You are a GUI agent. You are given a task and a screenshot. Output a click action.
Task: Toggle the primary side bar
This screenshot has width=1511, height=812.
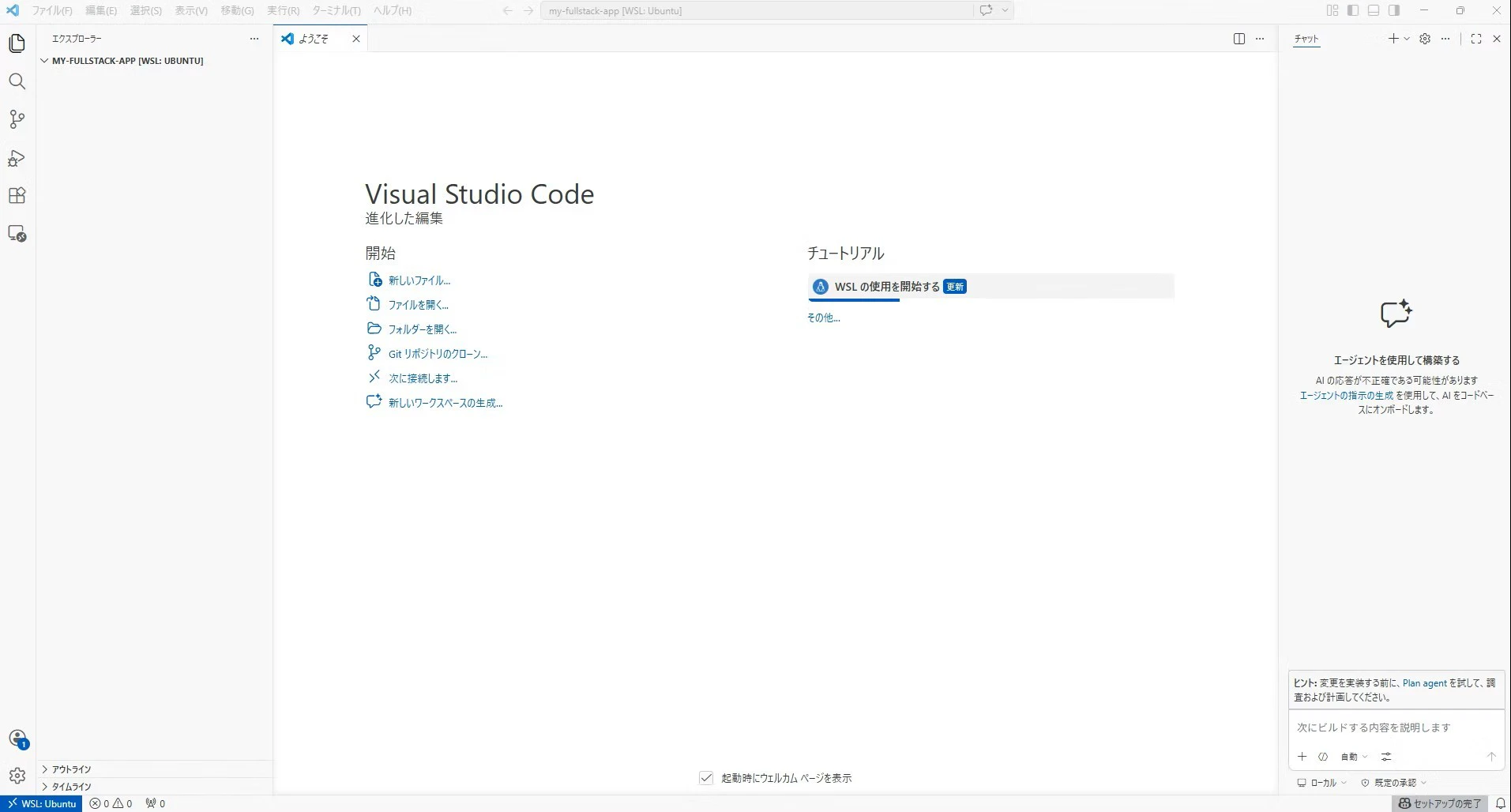coord(1353,10)
